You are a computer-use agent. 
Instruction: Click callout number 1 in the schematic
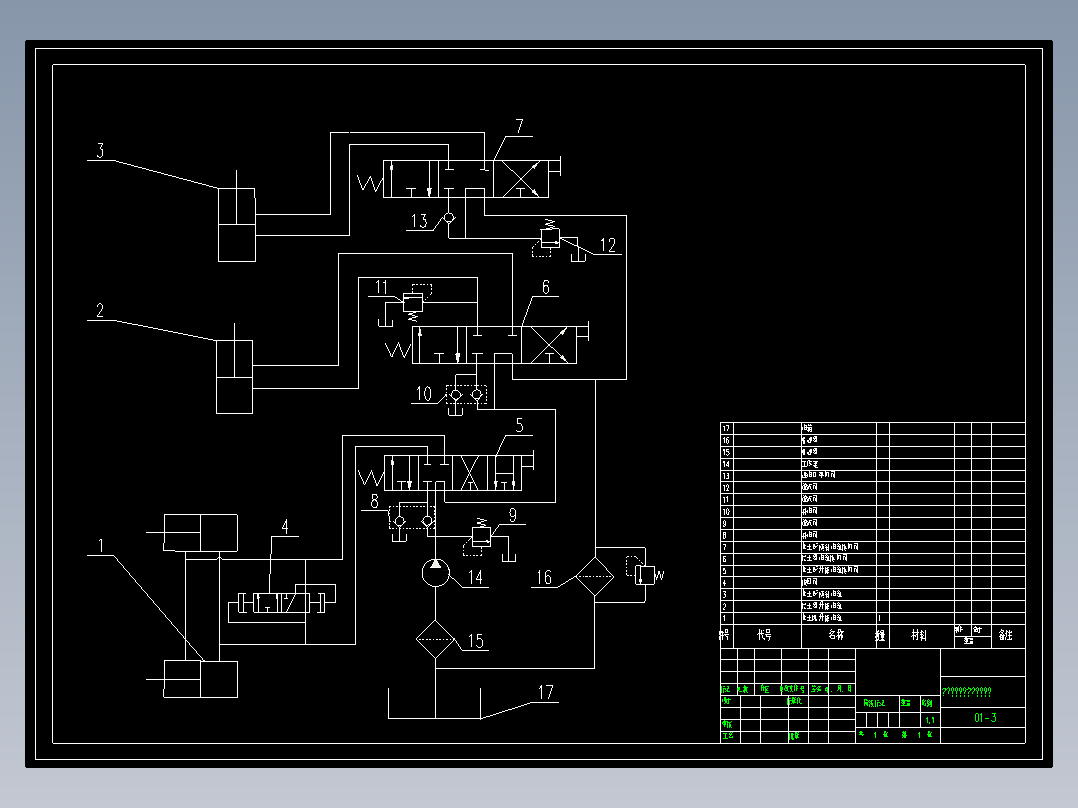pos(101,546)
